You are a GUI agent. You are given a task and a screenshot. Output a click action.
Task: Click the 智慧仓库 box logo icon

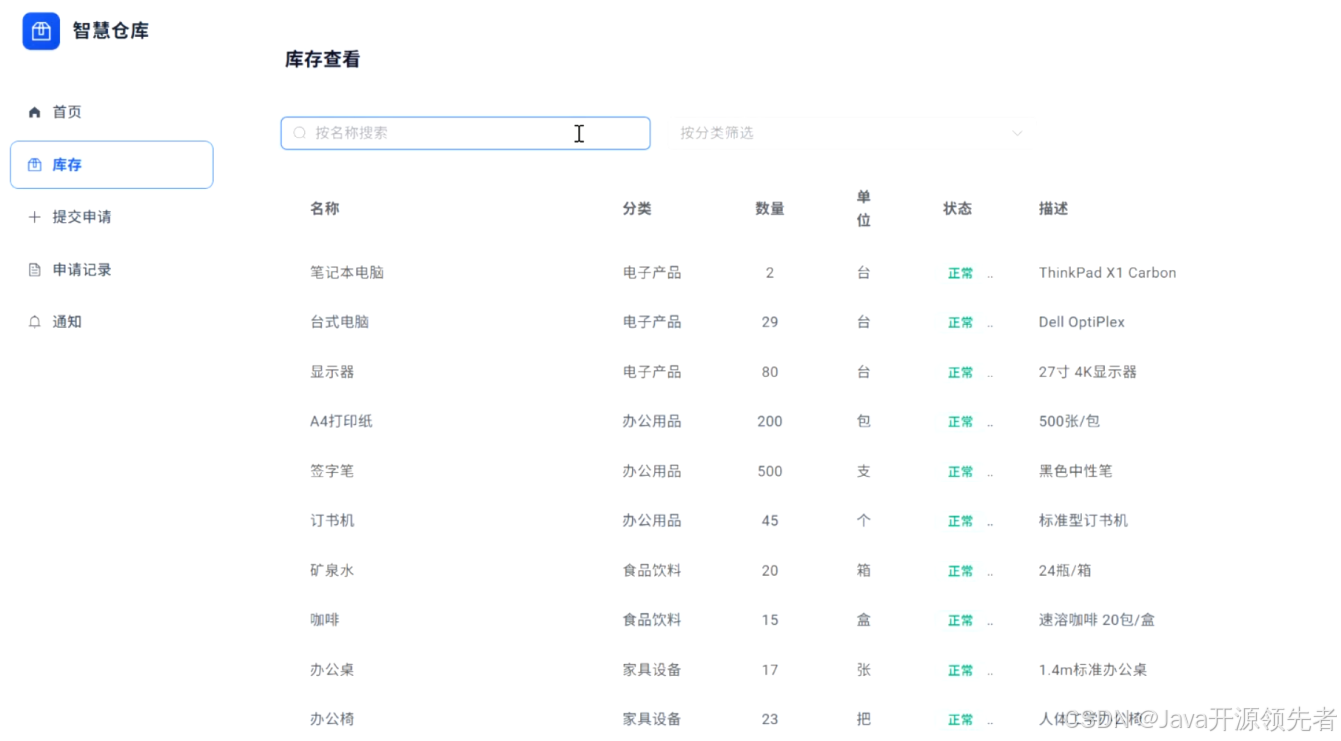(x=41, y=31)
